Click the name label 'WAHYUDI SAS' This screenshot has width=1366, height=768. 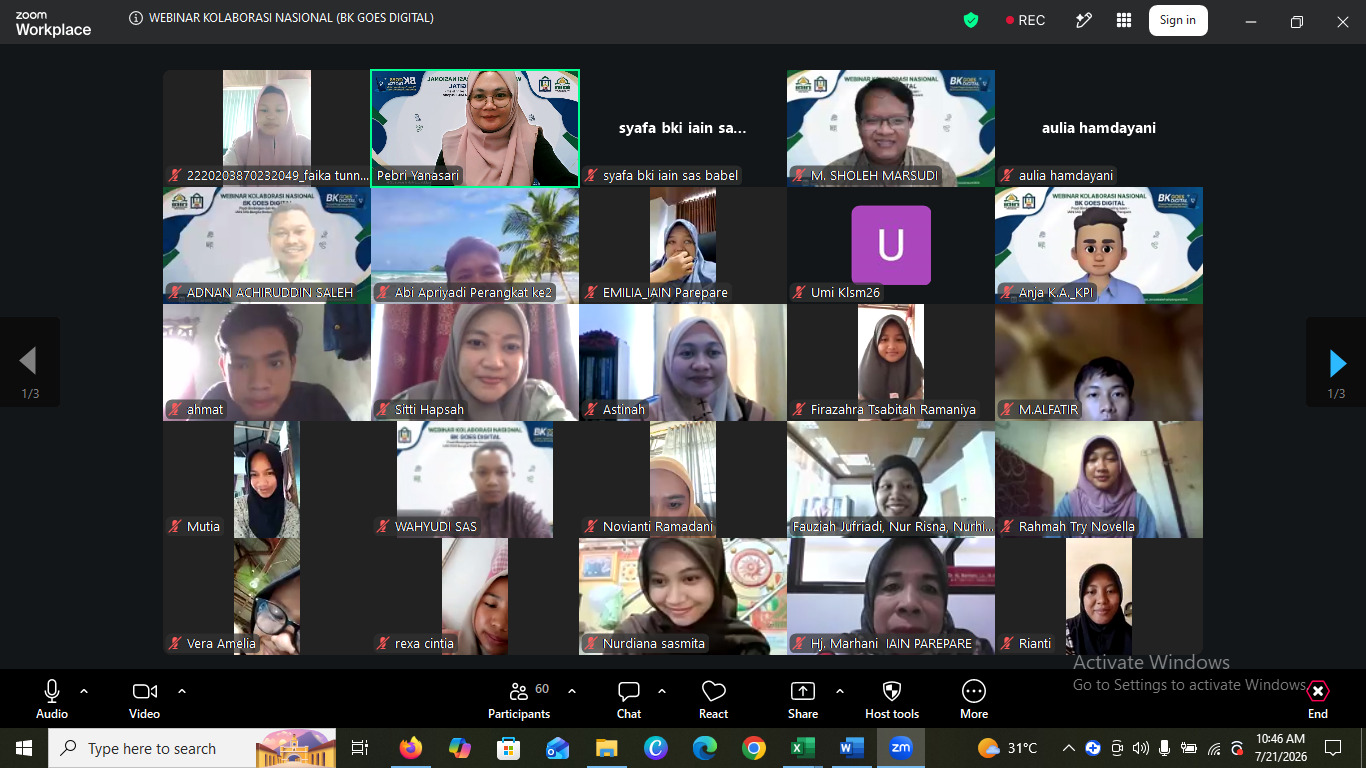click(436, 527)
